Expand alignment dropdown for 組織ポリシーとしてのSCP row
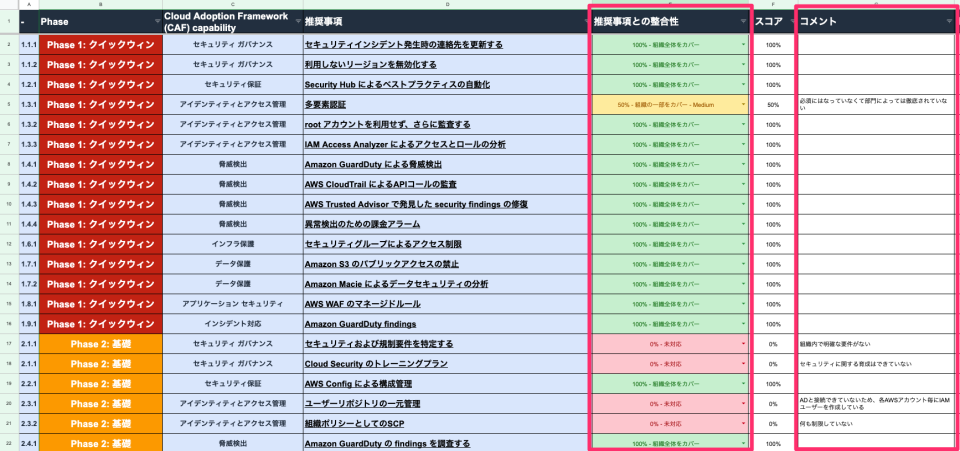This screenshot has width=960, height=451. 743,423
